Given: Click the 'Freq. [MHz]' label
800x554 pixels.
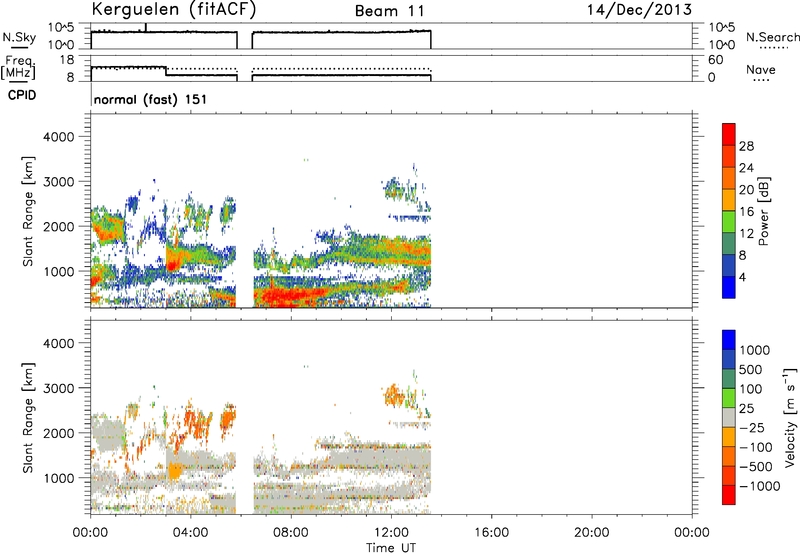Looking at the screenshot, I should tap(18, 68).
